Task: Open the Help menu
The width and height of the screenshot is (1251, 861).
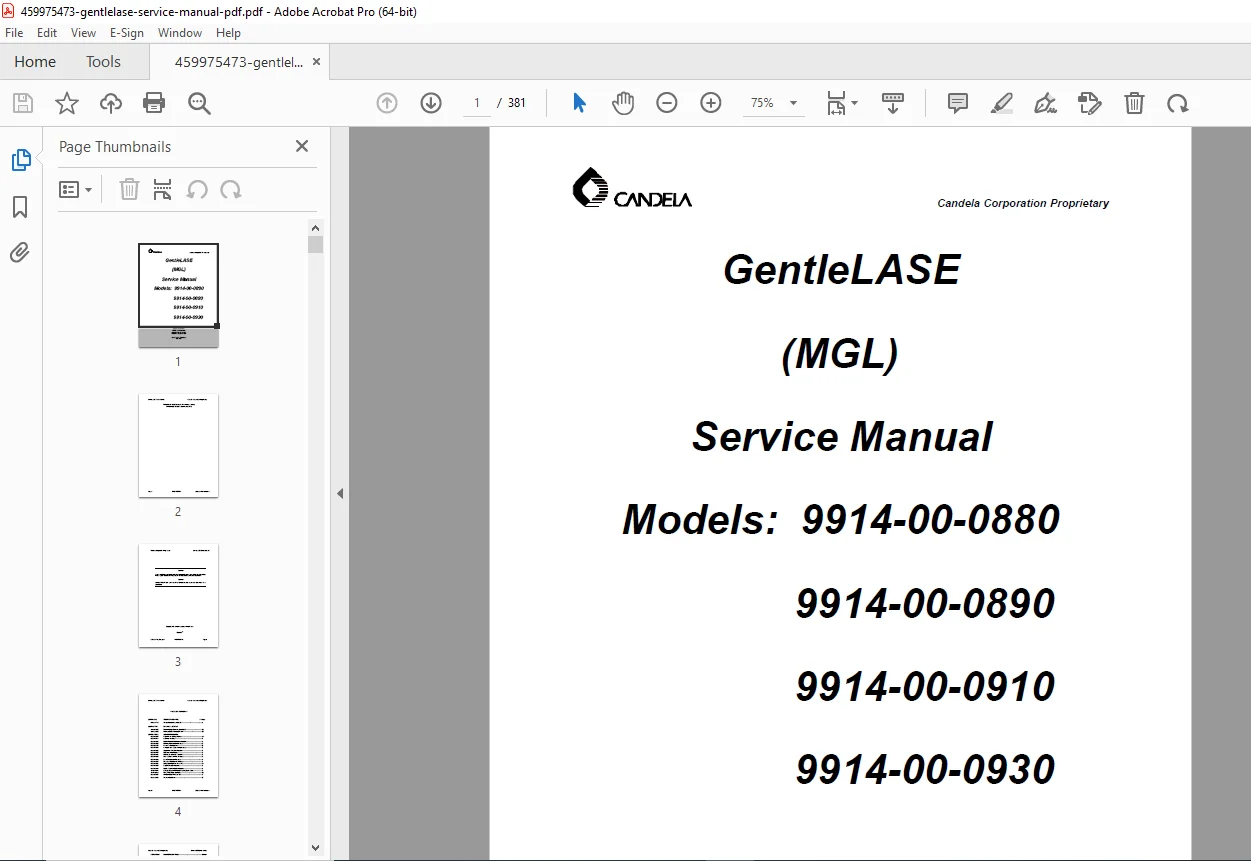Action: 228,33
